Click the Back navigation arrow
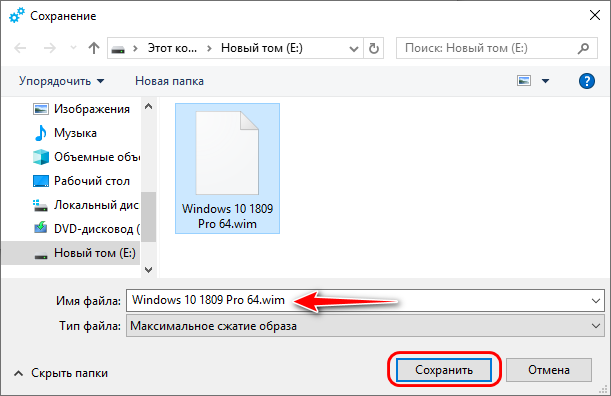611x396 pixels. [20, 48]
